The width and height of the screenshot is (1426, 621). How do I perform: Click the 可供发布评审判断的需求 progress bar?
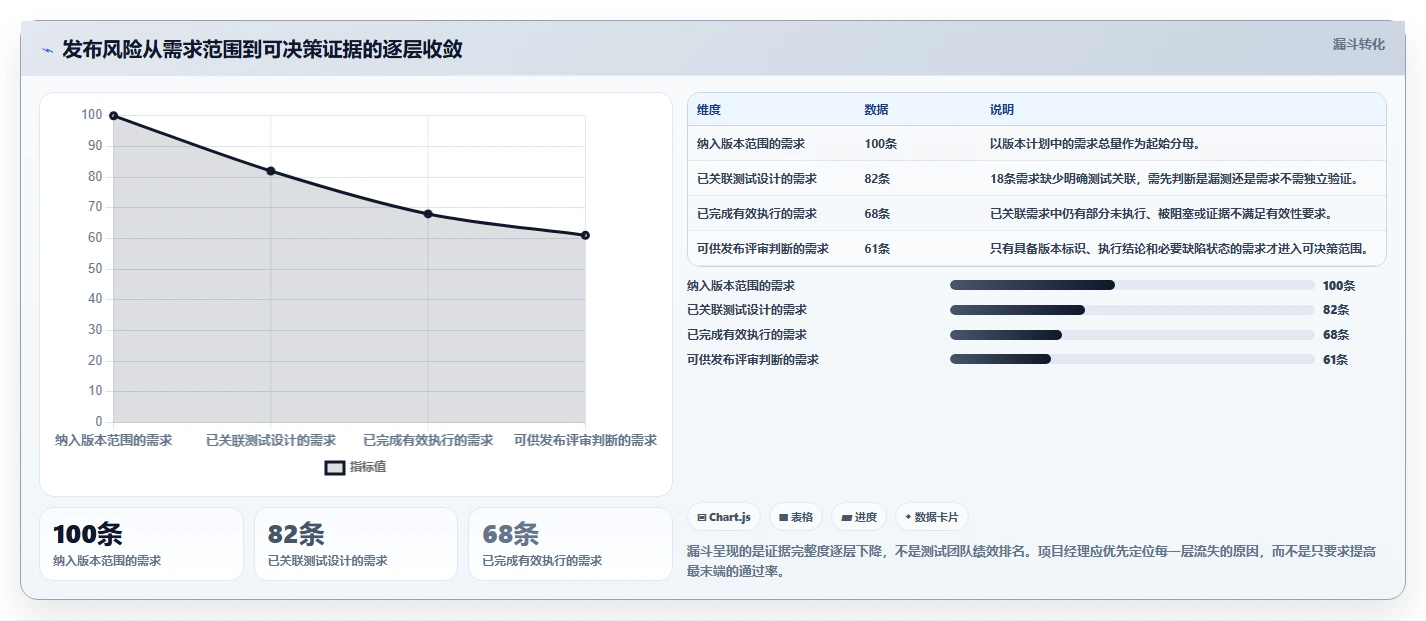click(1132, 359)
